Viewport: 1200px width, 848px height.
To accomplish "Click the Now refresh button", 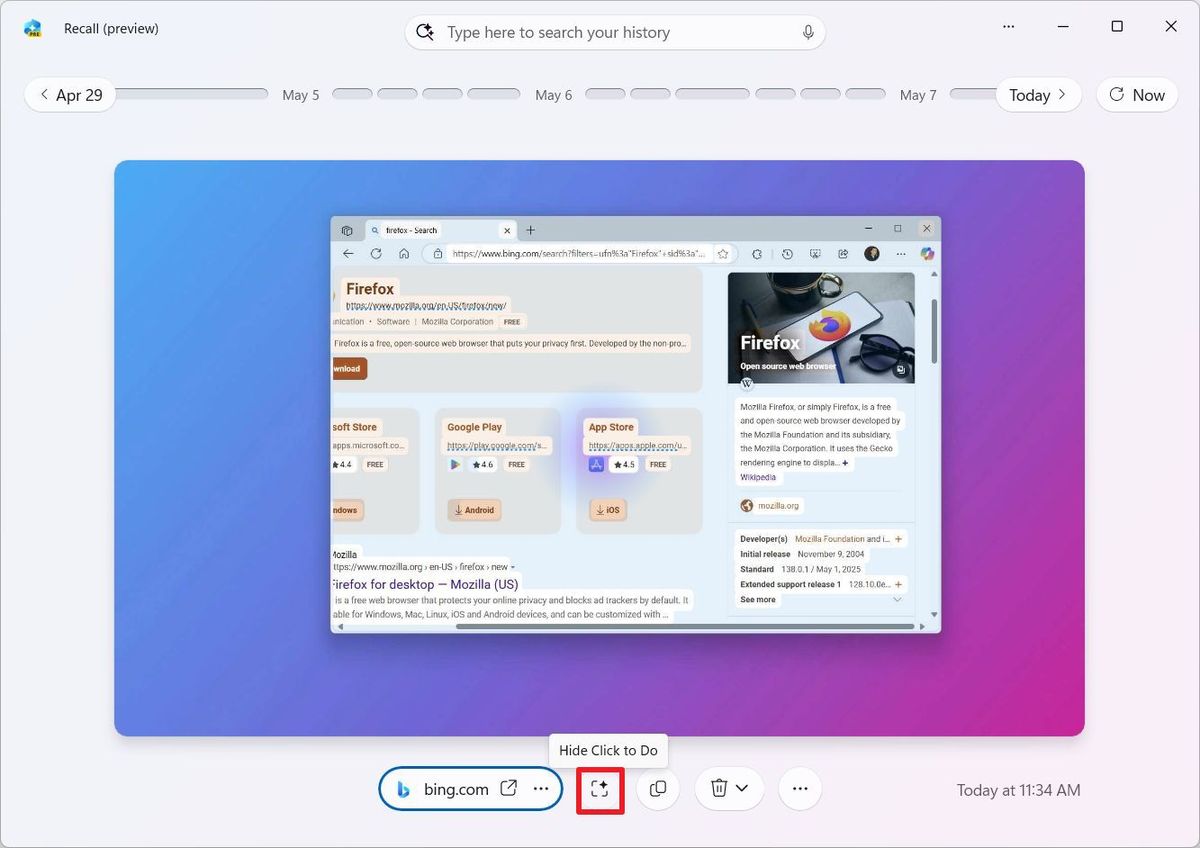I will point(1137,95).
